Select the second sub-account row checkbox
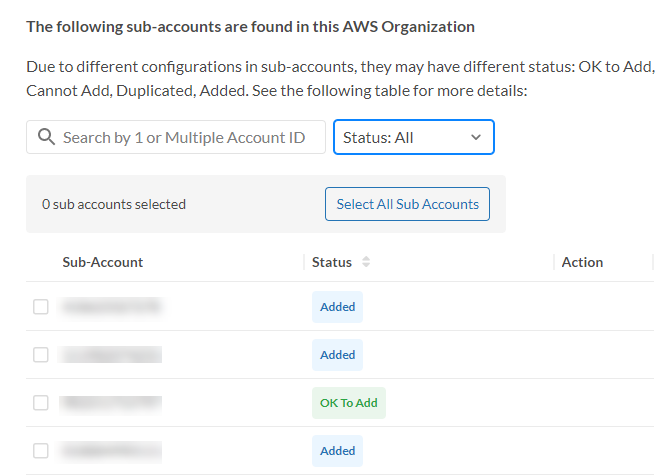This screenshot has height=475, width=672. (x=41, y=355)
